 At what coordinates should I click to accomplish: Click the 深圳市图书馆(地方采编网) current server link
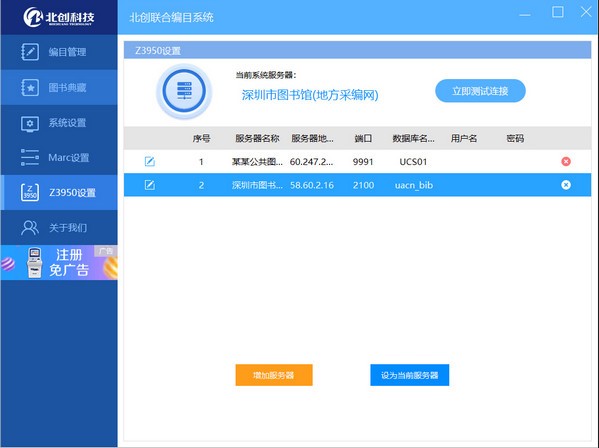pyautogui.click(x=310, y=95)
